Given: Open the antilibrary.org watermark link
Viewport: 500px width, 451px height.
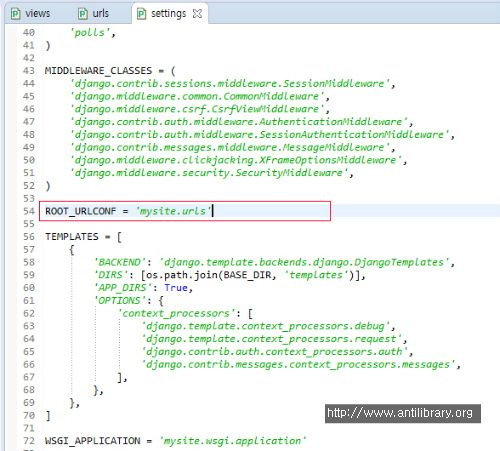Looking at the screenshot, I should tap(403, 413).
